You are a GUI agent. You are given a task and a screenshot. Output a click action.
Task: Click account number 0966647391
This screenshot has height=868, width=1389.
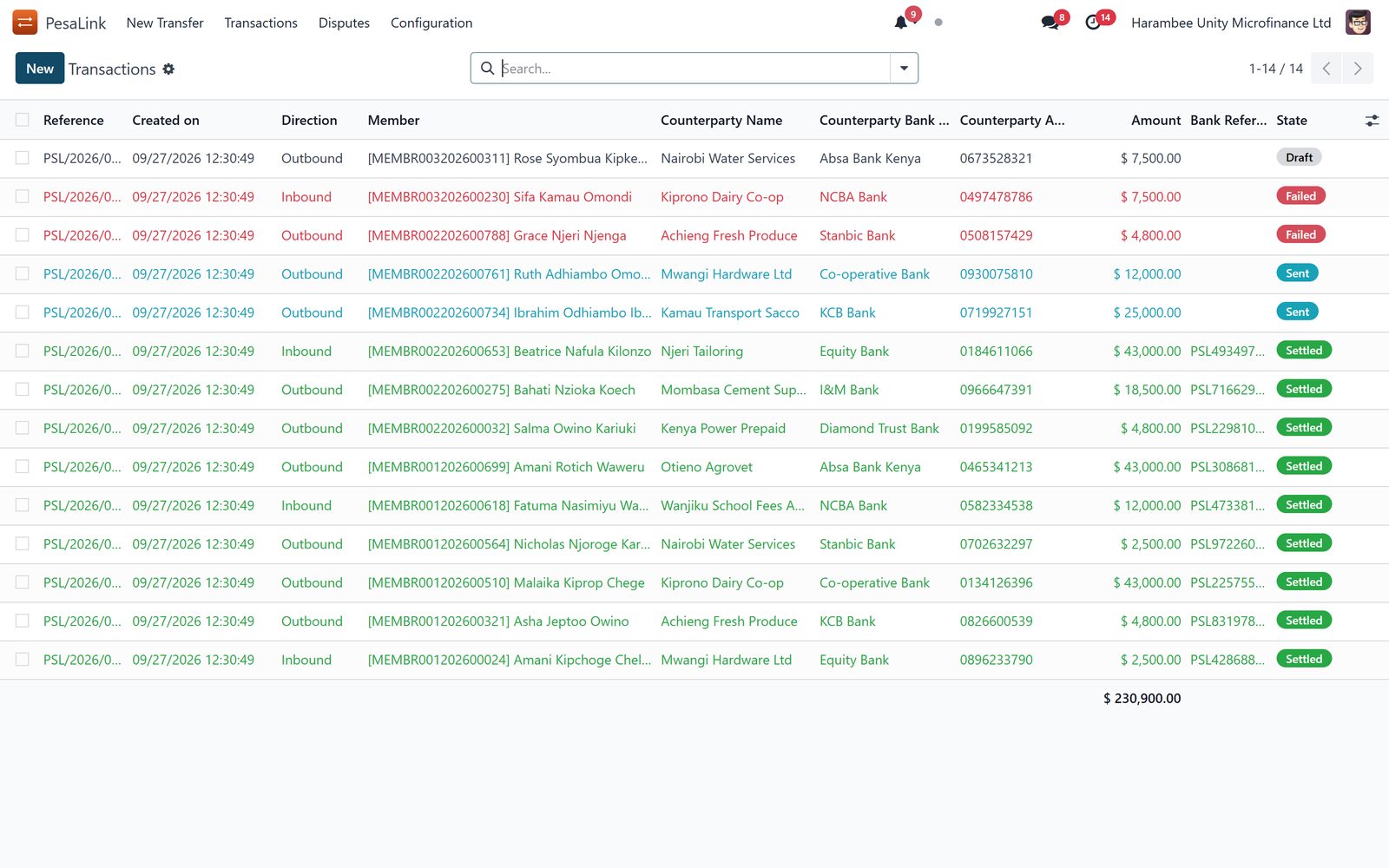(x=996, y=390)
